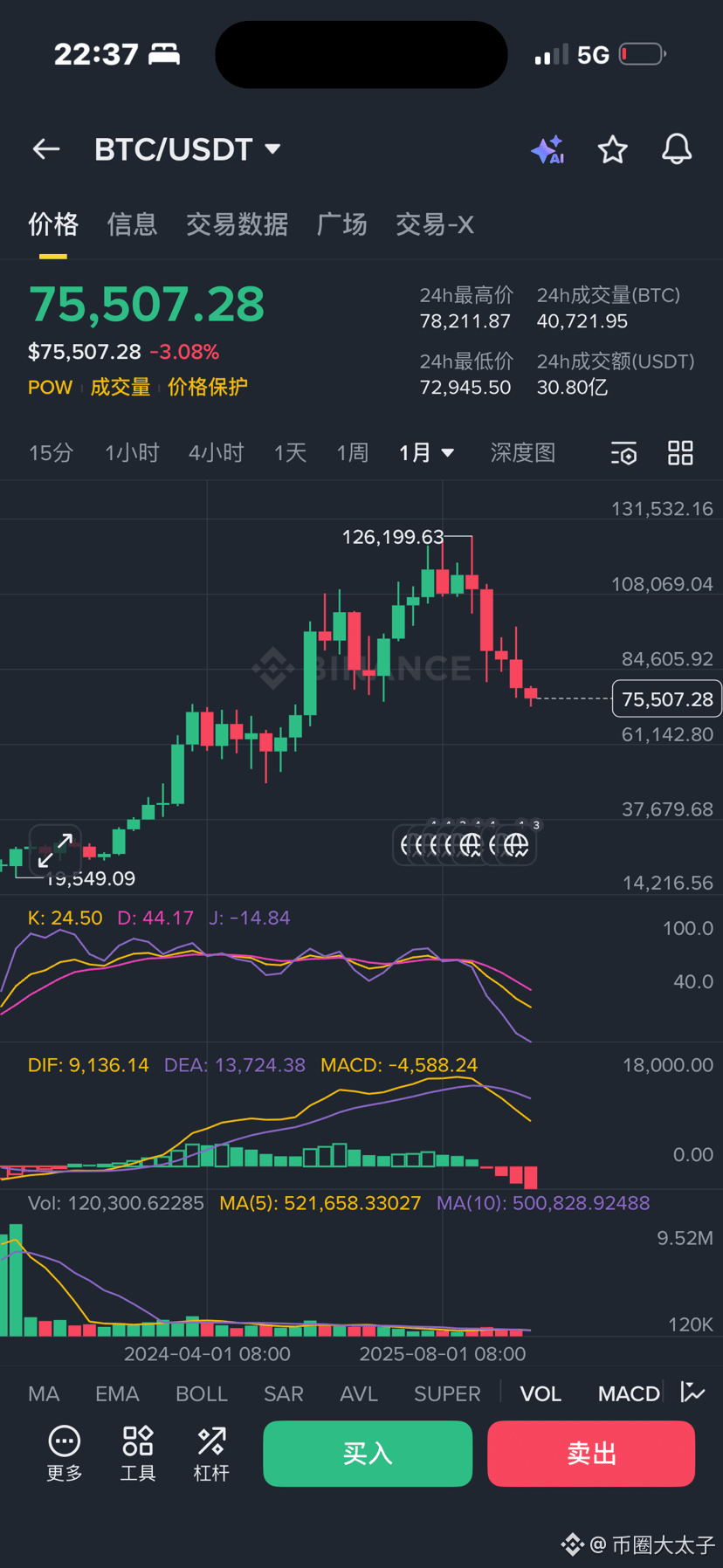Select the 4小时 timeframe

(x=217, y=453)
